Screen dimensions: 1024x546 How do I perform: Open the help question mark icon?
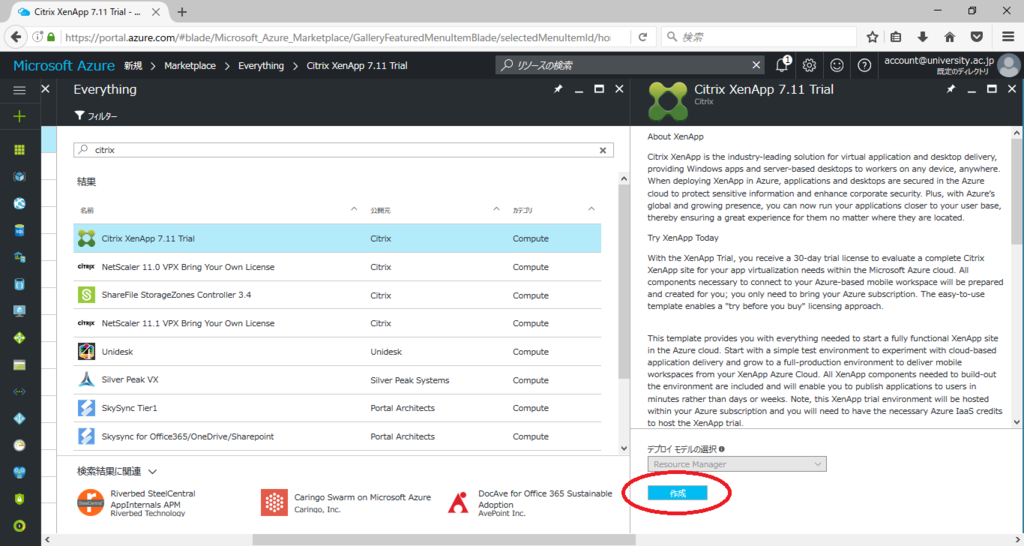[x=864, y=65]
